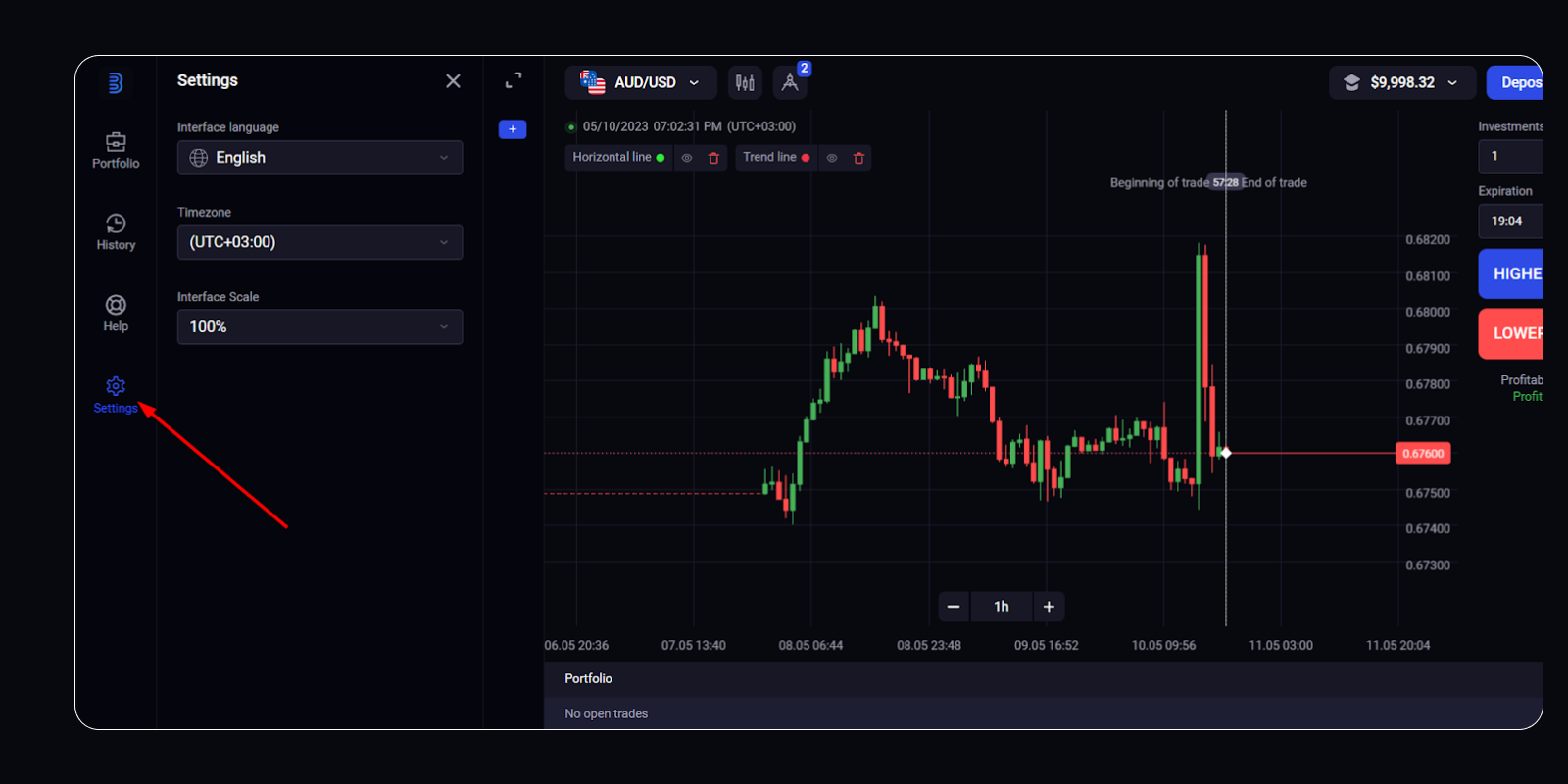Toggle Trend line visibility eye icon
This screenshot has height=784, width=1568.
(832, 158)
